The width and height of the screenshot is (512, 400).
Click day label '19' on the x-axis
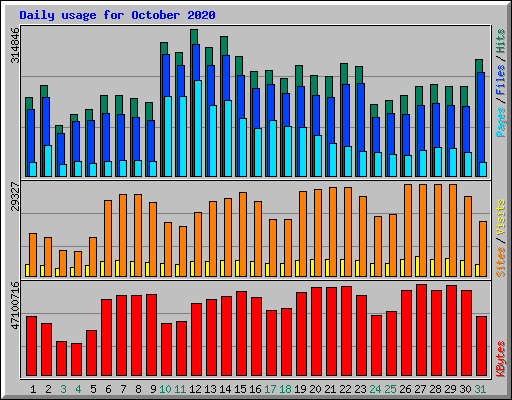click(300, 389)
